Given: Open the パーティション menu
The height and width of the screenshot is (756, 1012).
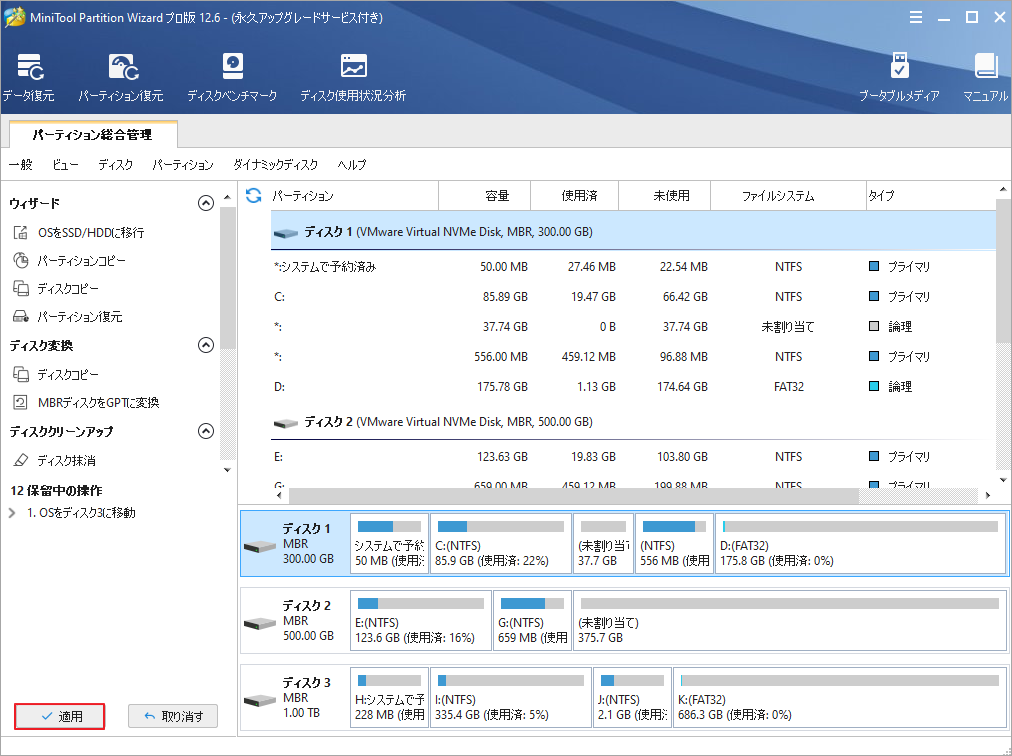Looking at the screenshot, I should [x=183, y=165].
